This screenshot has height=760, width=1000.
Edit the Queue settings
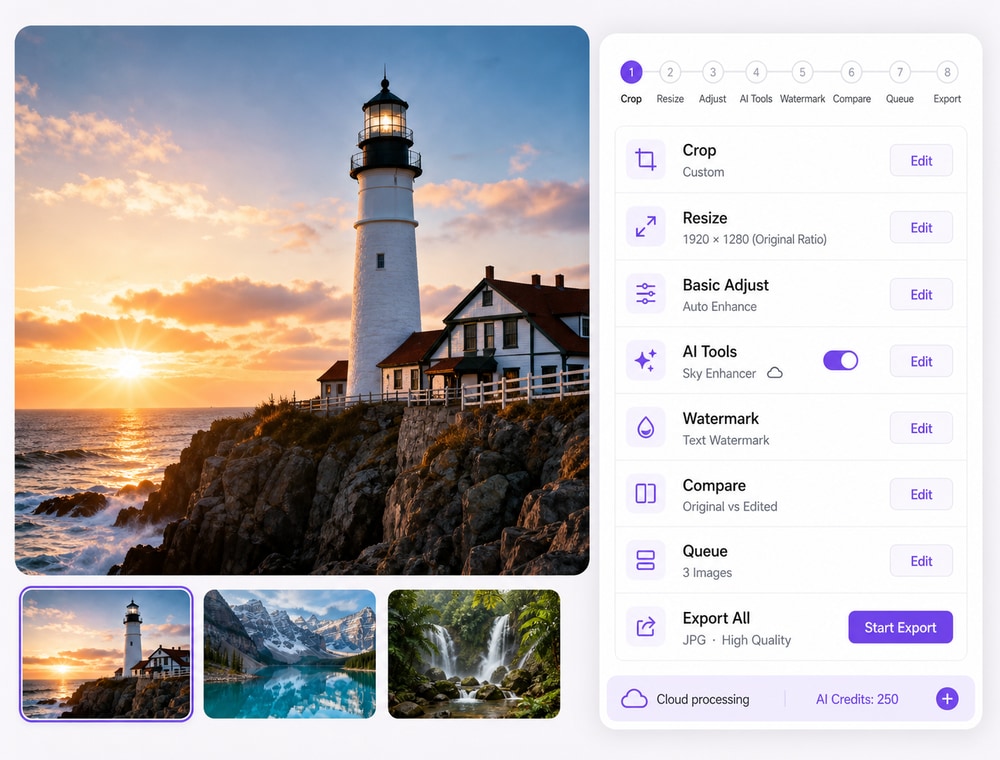click(x=921, y=561)
